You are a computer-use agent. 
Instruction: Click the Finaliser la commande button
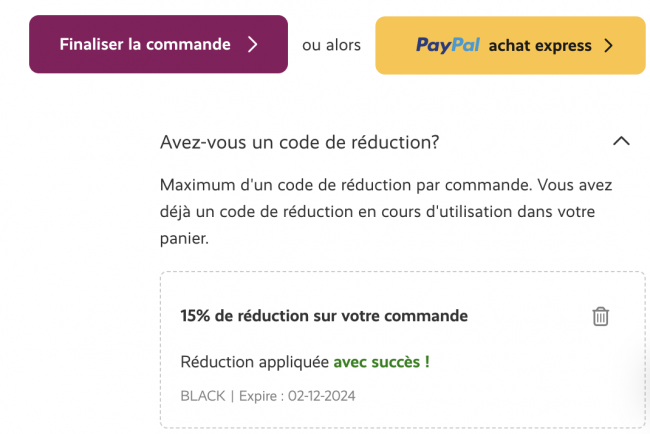[x=158, y=44]
